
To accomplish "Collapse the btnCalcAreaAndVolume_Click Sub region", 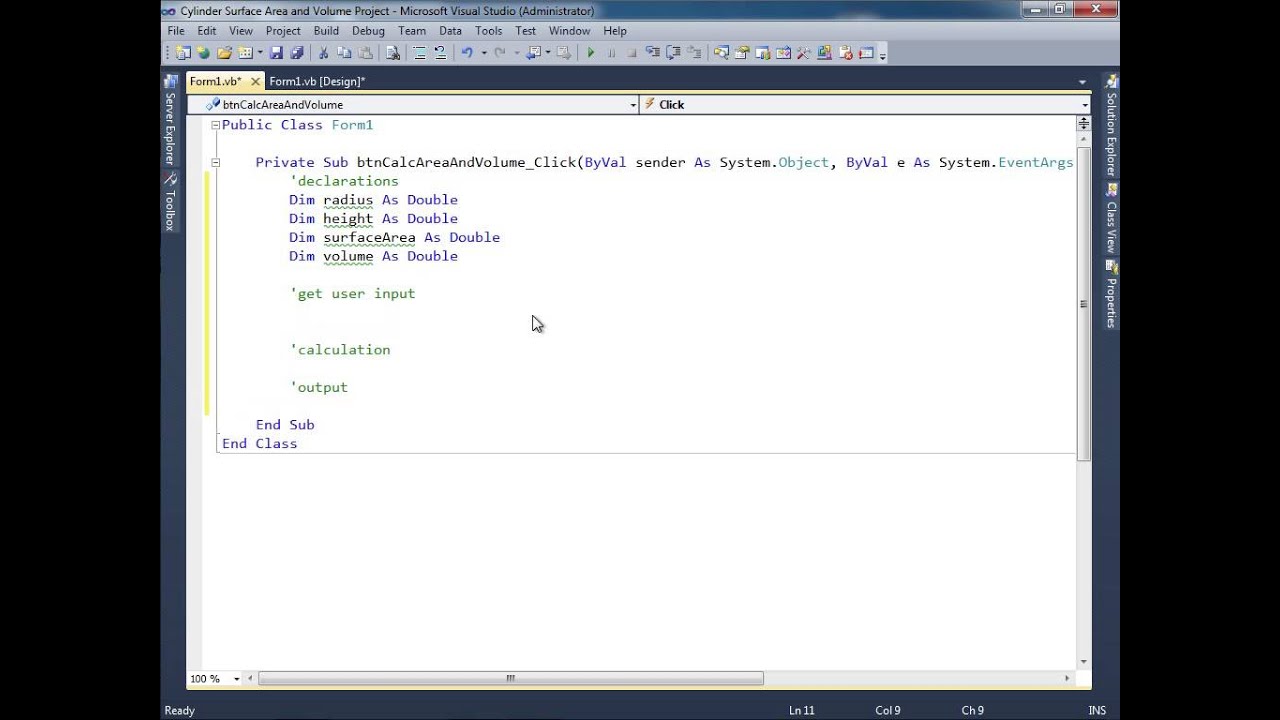I will pos(215,162).
